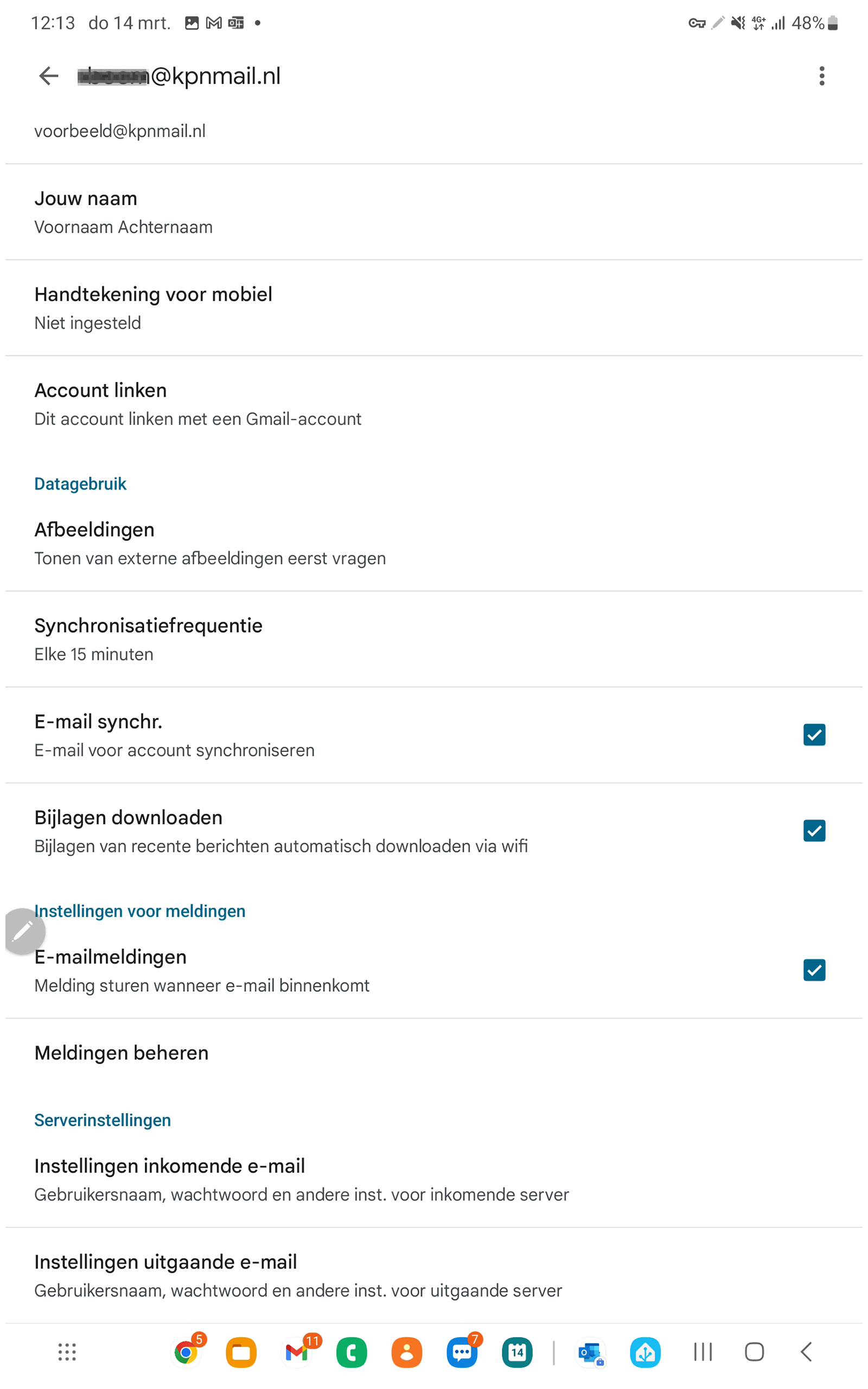Viewport: 868px width, 1389px height.
Task: Tap the Home navigation button
Action: [x=752, y=1352]
